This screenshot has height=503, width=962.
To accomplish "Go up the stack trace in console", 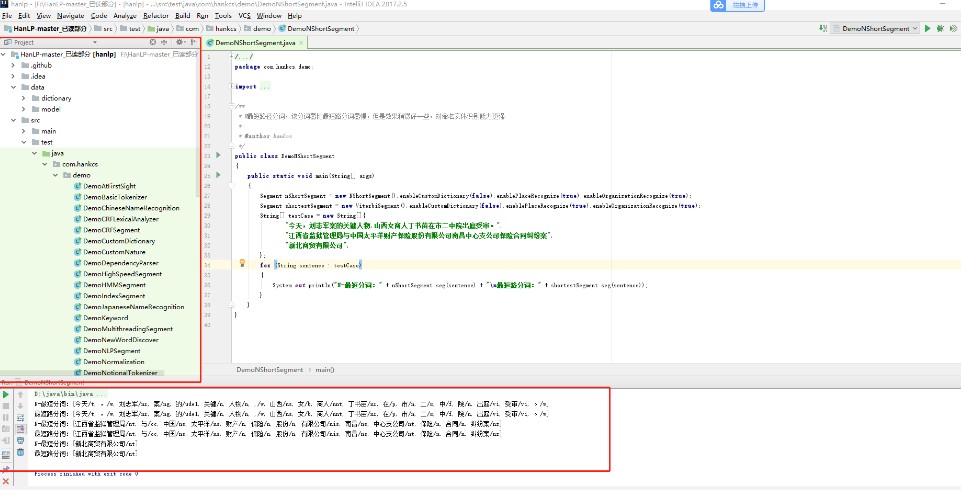I will point(20,394).
